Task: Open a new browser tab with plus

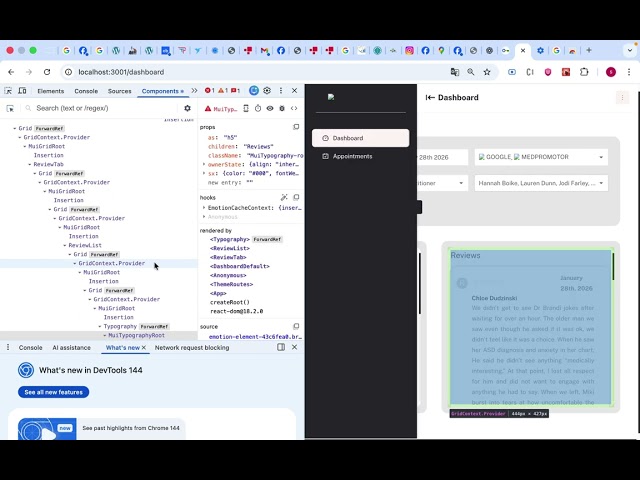Action: tap(589, 50)
